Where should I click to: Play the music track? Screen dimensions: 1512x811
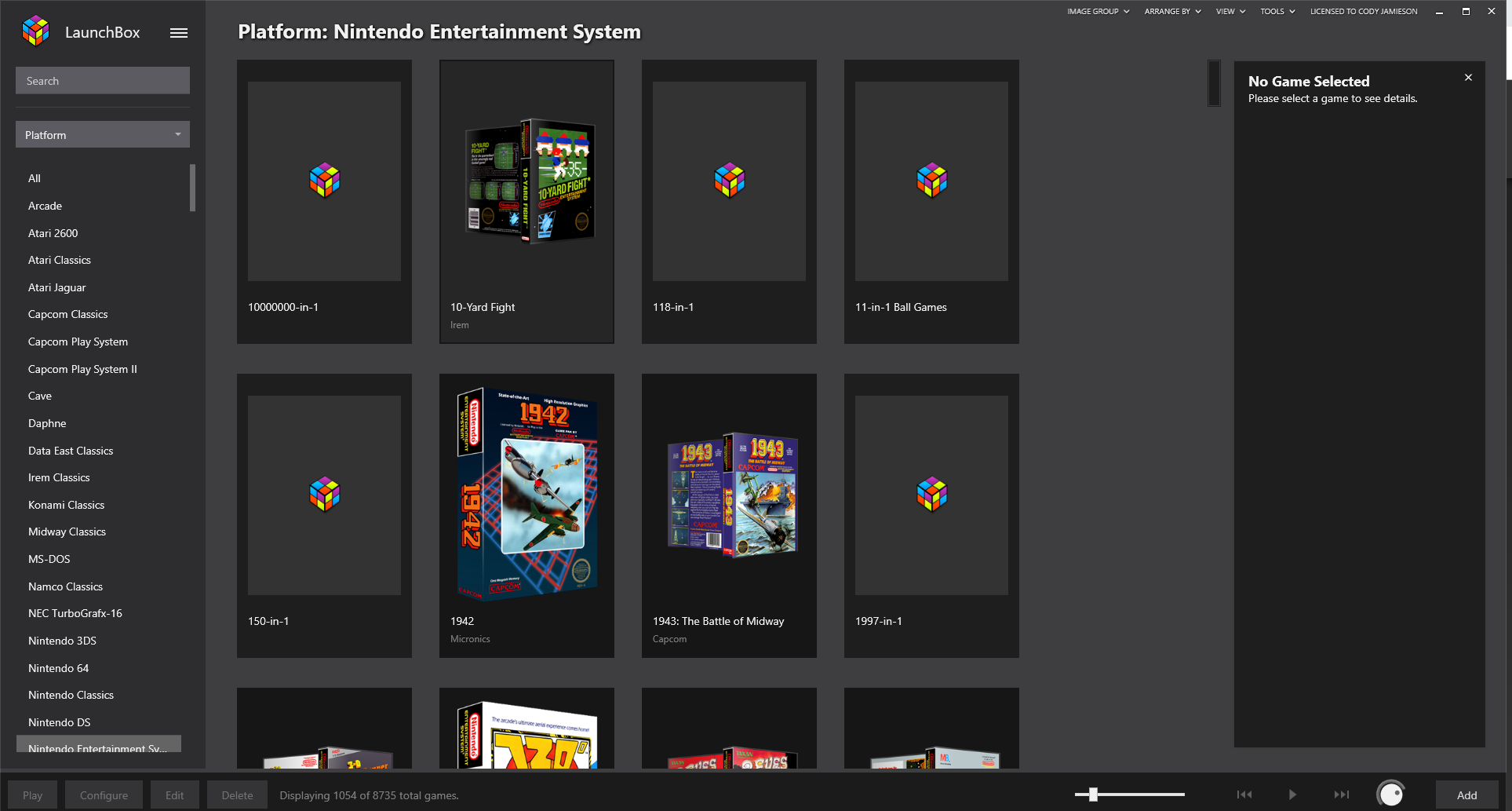point(1292,795)
